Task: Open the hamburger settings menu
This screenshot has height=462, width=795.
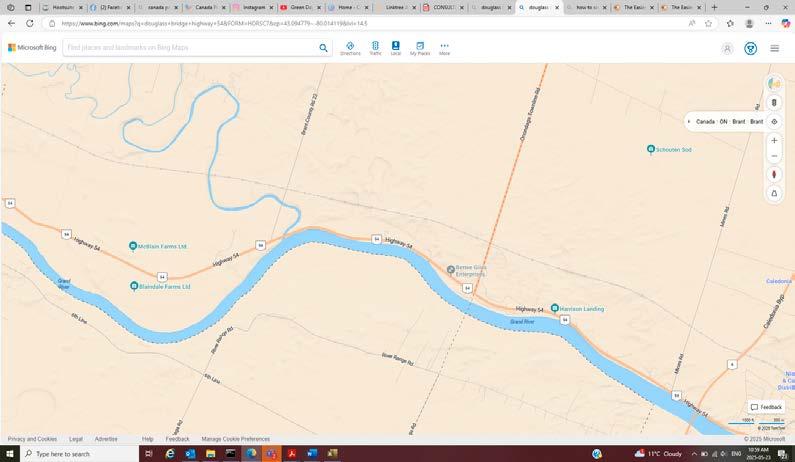Action: click(774, 48)
